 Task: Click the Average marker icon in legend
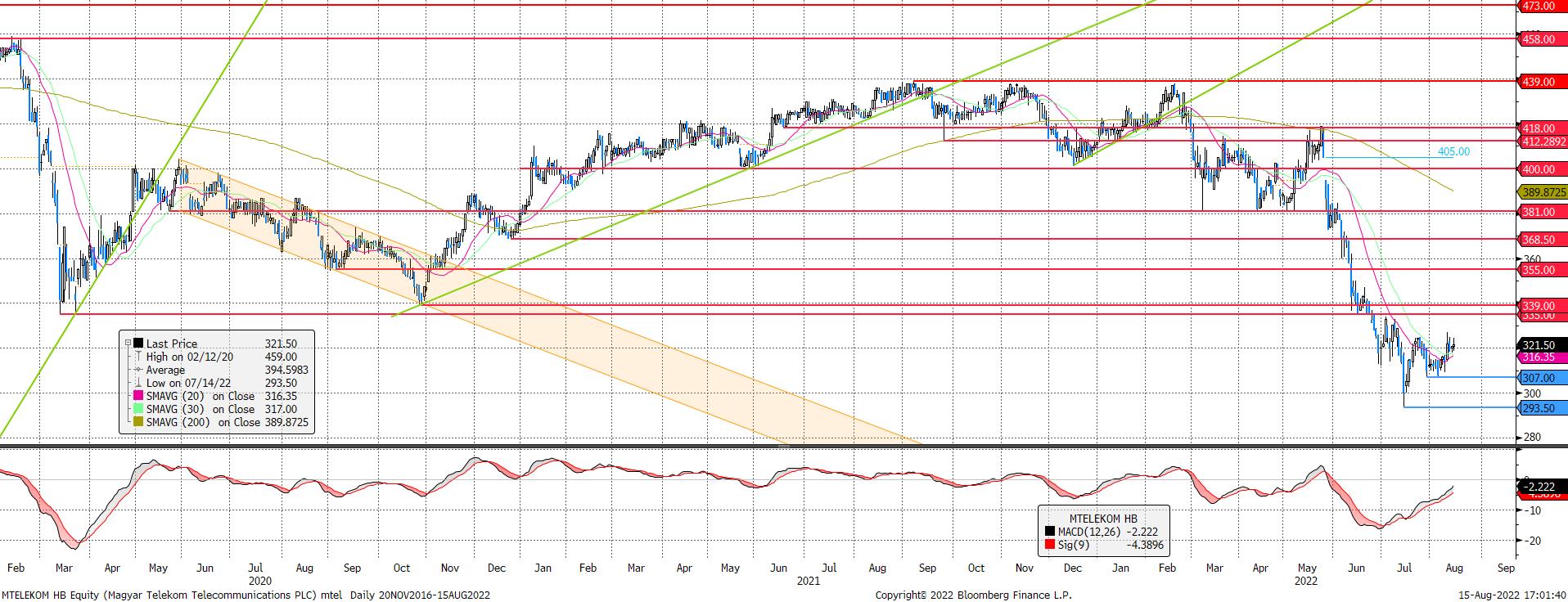point(139,371)
